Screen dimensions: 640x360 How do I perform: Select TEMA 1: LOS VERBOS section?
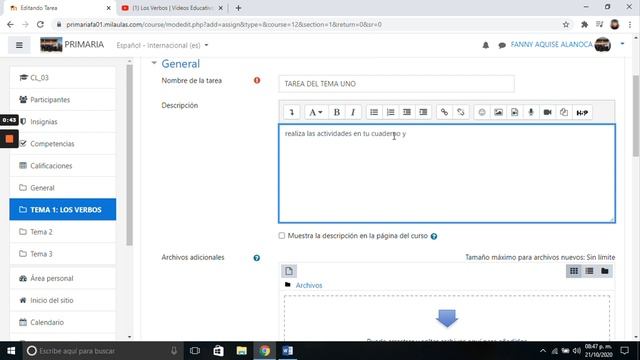pyautogui.click(x=63, y=209)
